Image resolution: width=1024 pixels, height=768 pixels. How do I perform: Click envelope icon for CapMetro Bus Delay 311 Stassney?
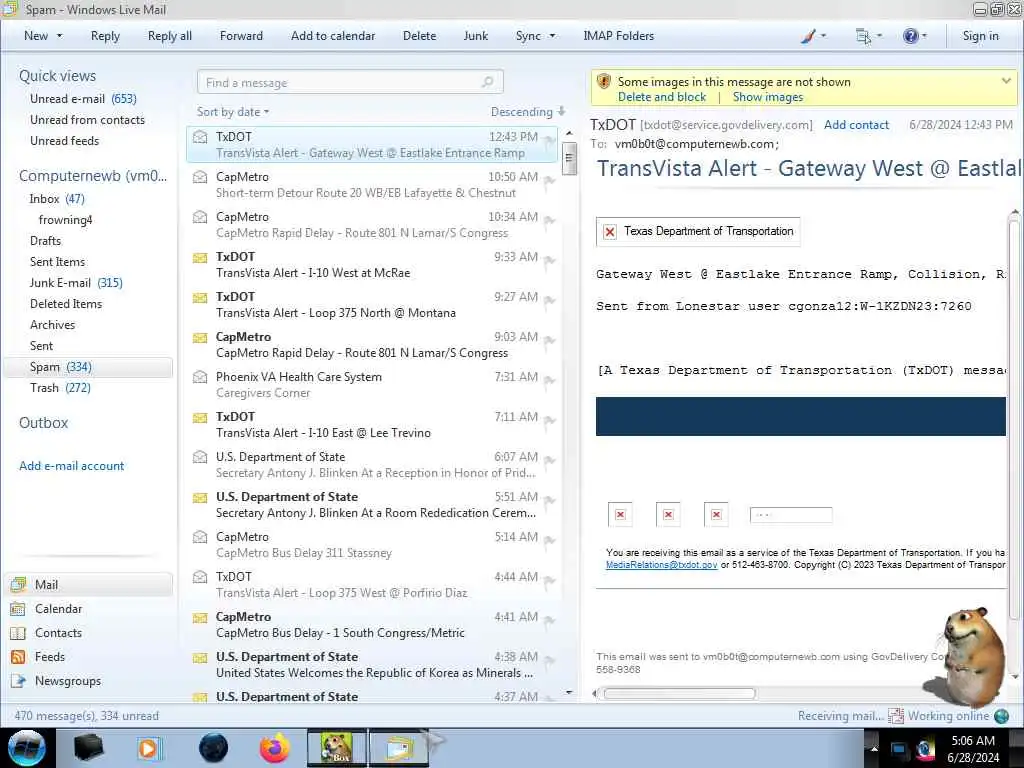pos(200,537)
